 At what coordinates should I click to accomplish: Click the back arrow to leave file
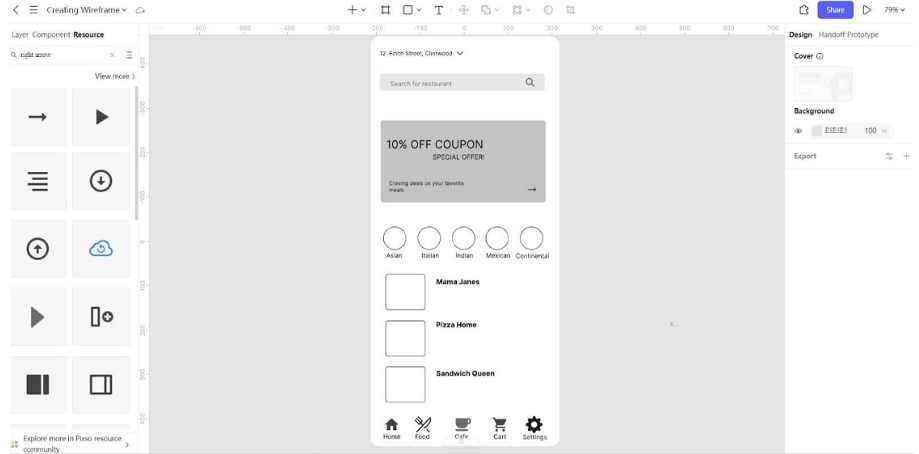pos(16,10)
